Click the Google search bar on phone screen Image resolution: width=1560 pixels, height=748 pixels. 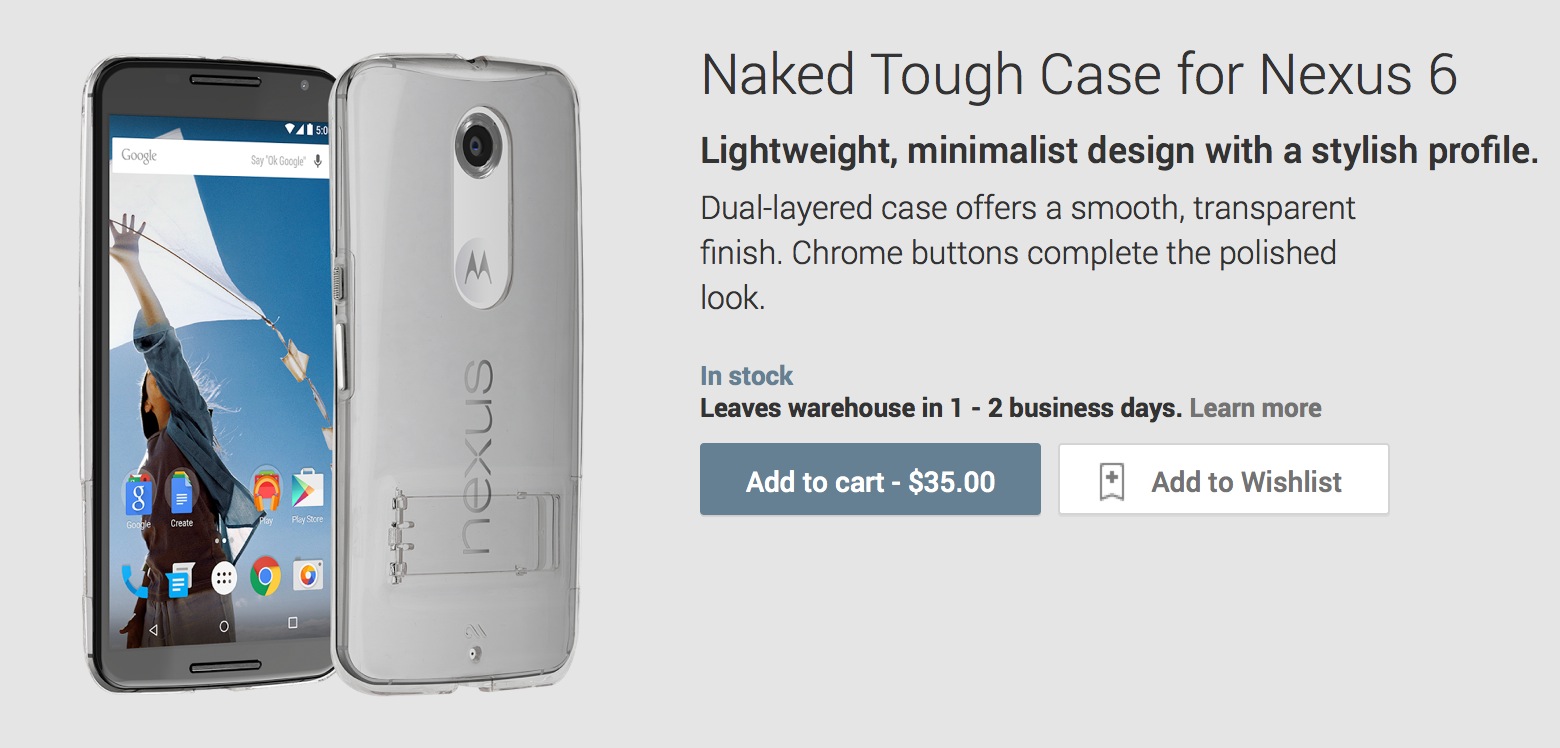coord(221,159)
